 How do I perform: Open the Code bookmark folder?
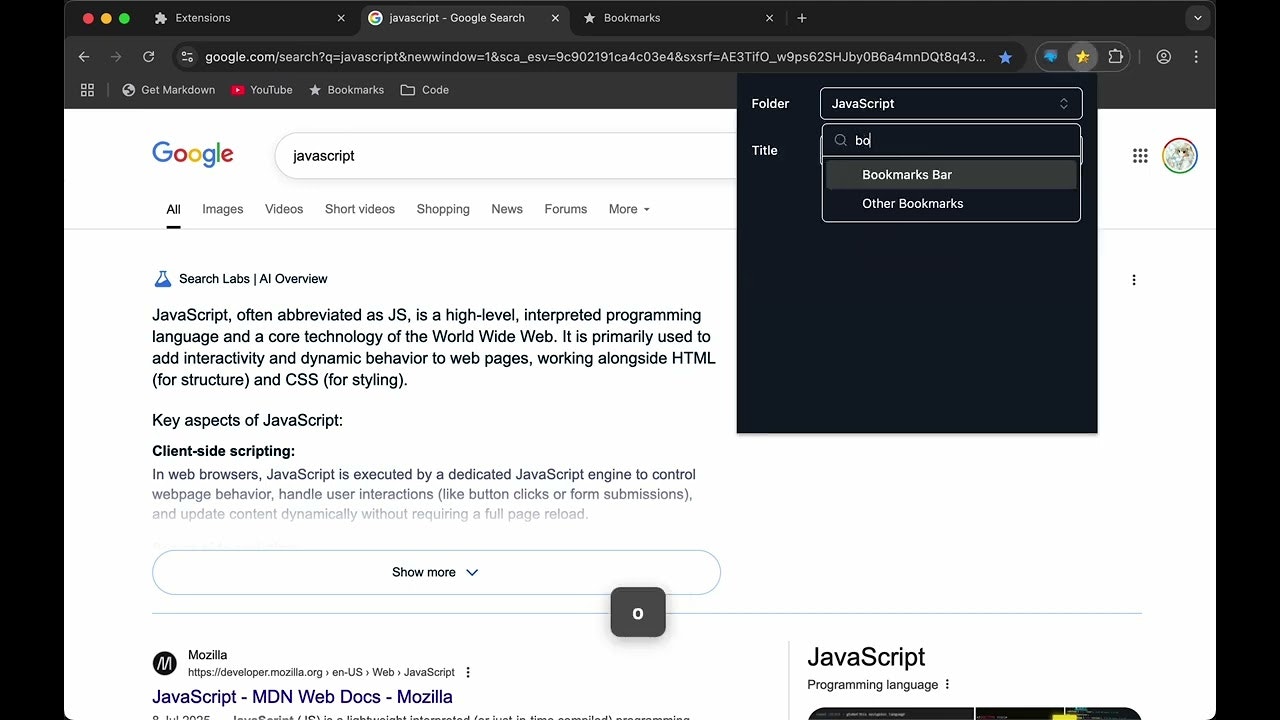click(x=424, y=90)
